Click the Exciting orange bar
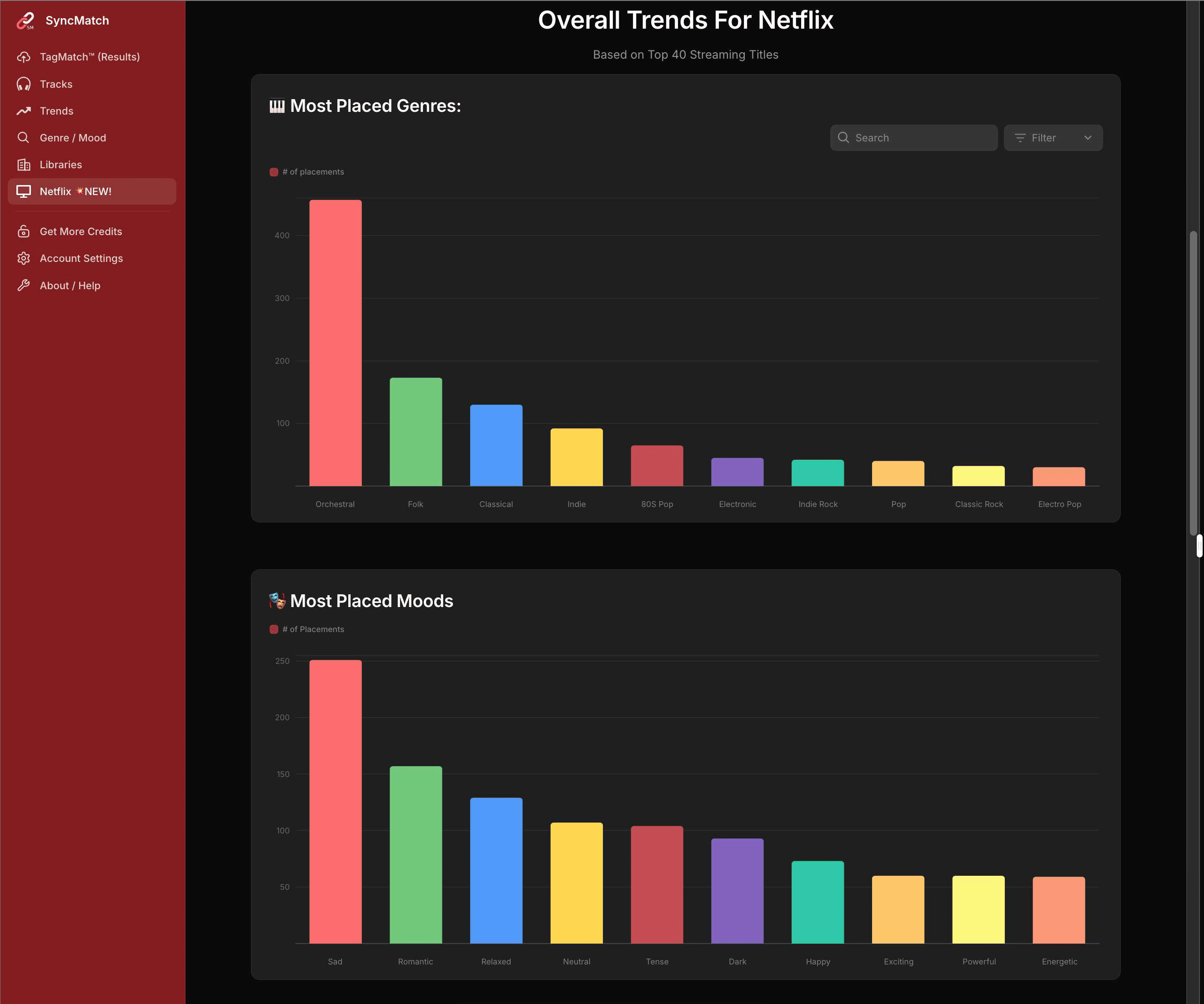 coord(898,909)
